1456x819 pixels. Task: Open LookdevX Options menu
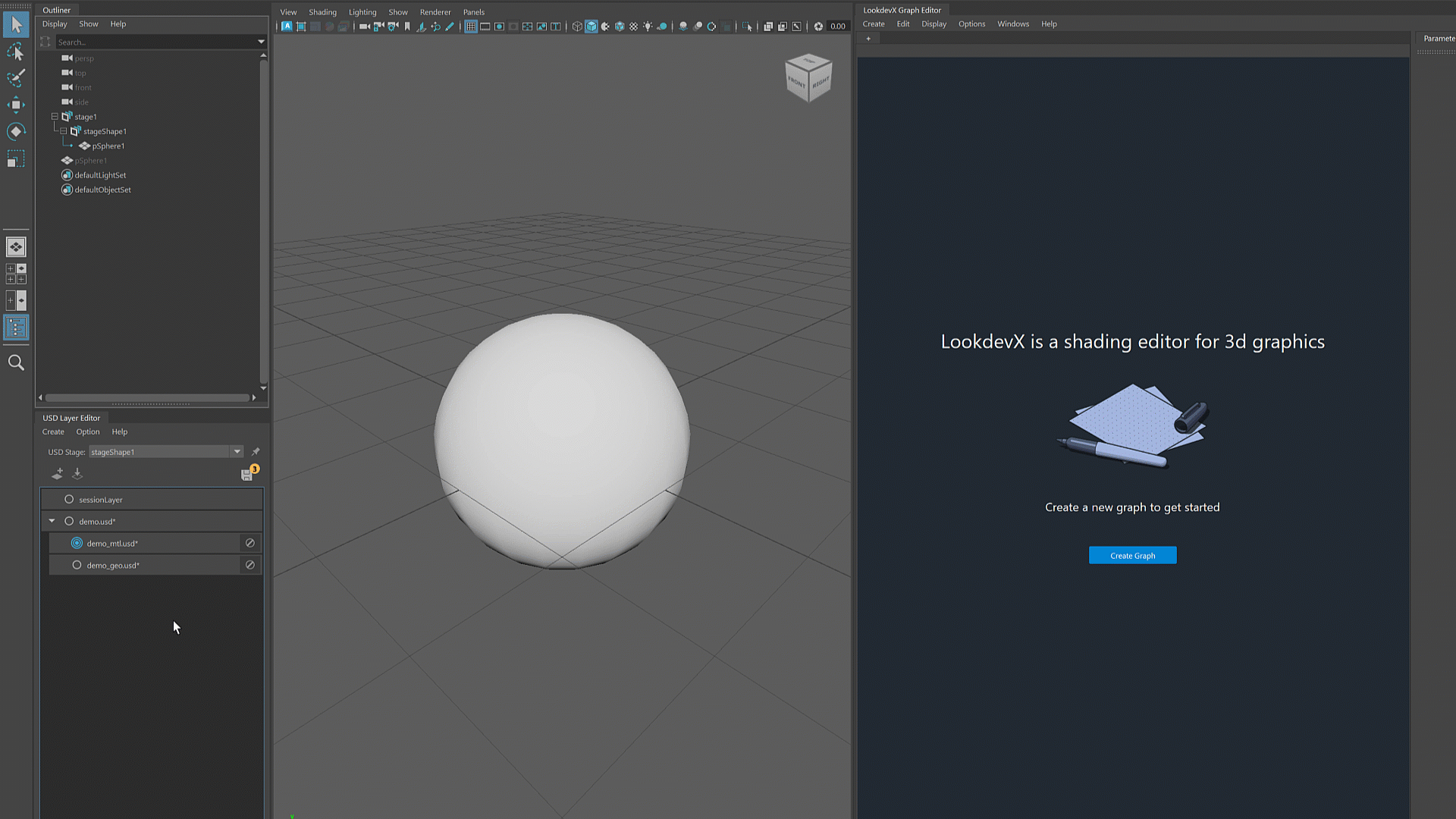coord(971,24)
